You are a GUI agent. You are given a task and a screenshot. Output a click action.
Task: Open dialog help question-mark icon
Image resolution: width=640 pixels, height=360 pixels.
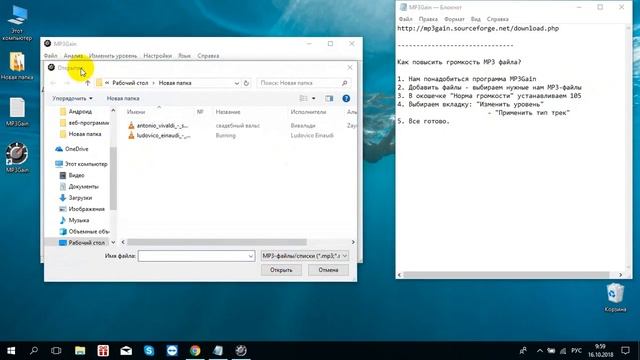(346, 98)
